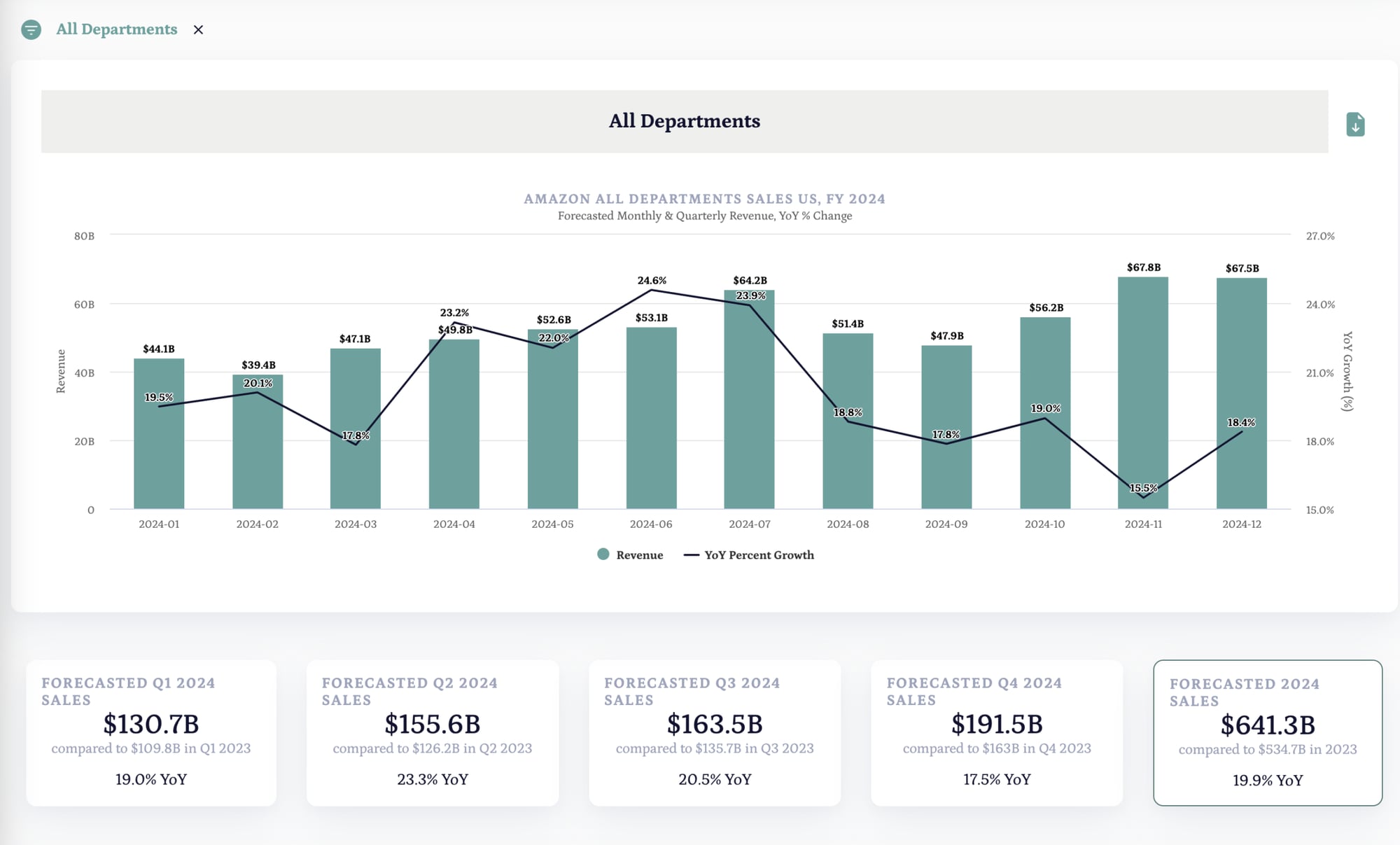Click the All Departments panel heading
Screen dimensions: 1400x845
tap(685, 121)
